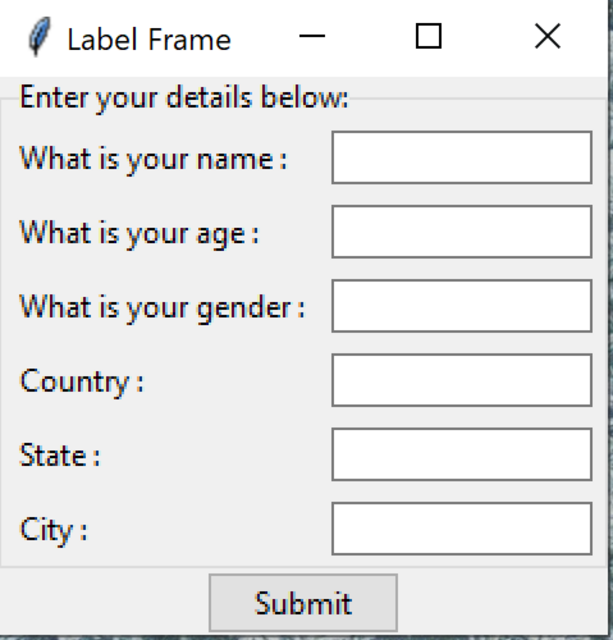
Task: Close the Label Frame window
Action: (x=547, y=37)
